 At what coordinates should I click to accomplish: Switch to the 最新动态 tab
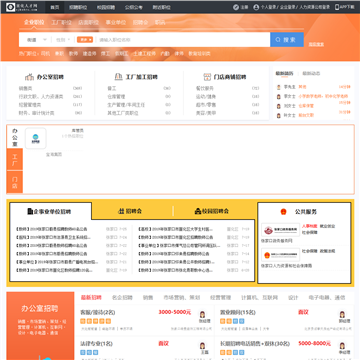pos(311,73)
